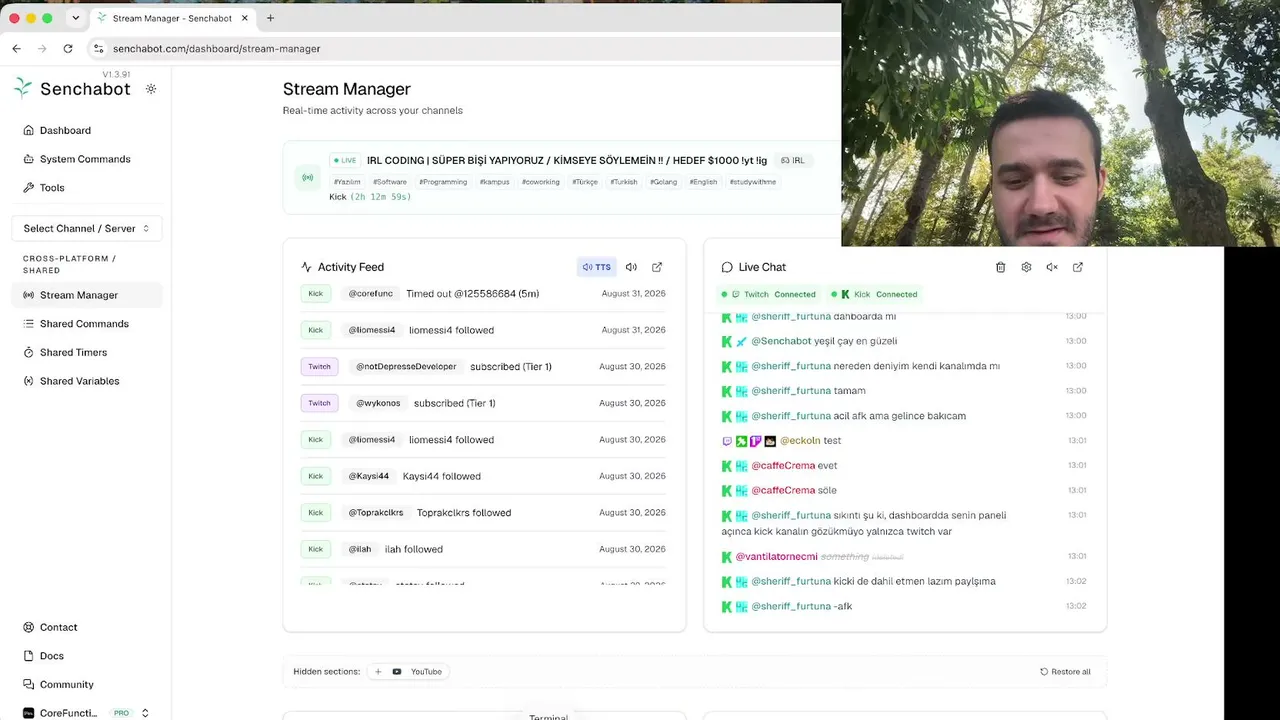Open Shared Commands
Image resolution: width=1280 pixels, height=720 pixels.
click(x=87, y=324)
